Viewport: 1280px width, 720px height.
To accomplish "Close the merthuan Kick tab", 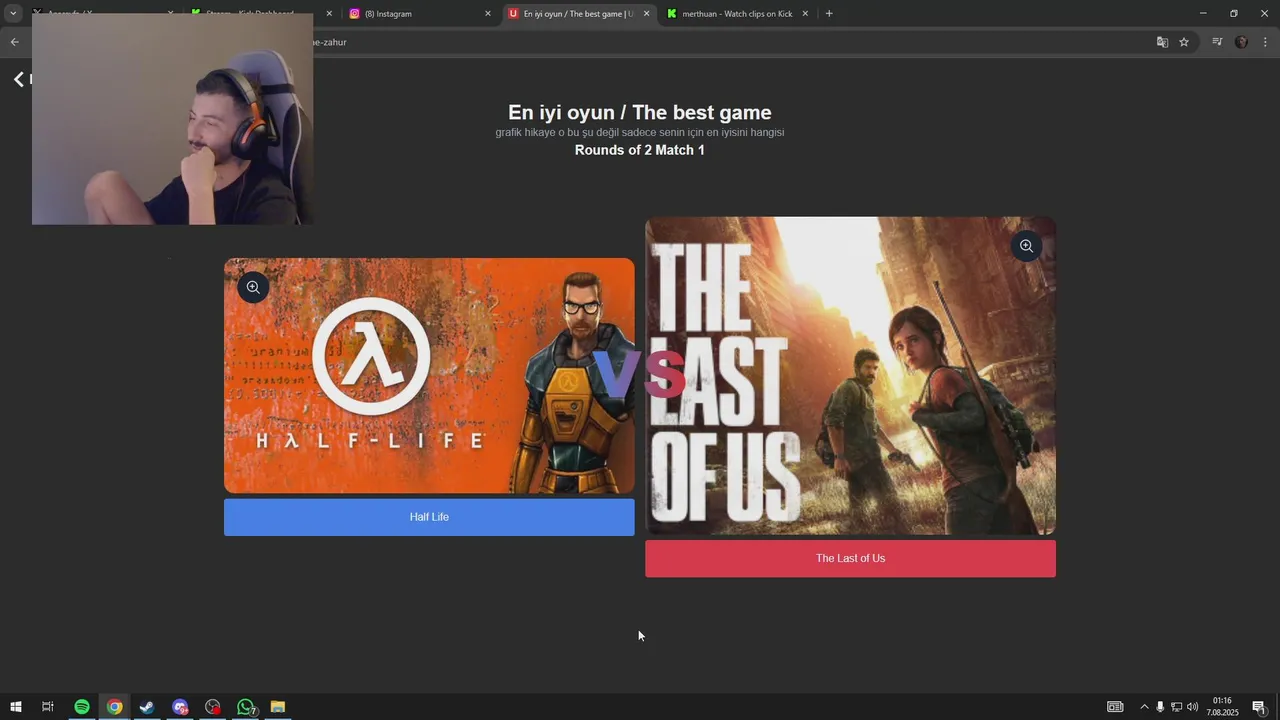I will point(805,14).
